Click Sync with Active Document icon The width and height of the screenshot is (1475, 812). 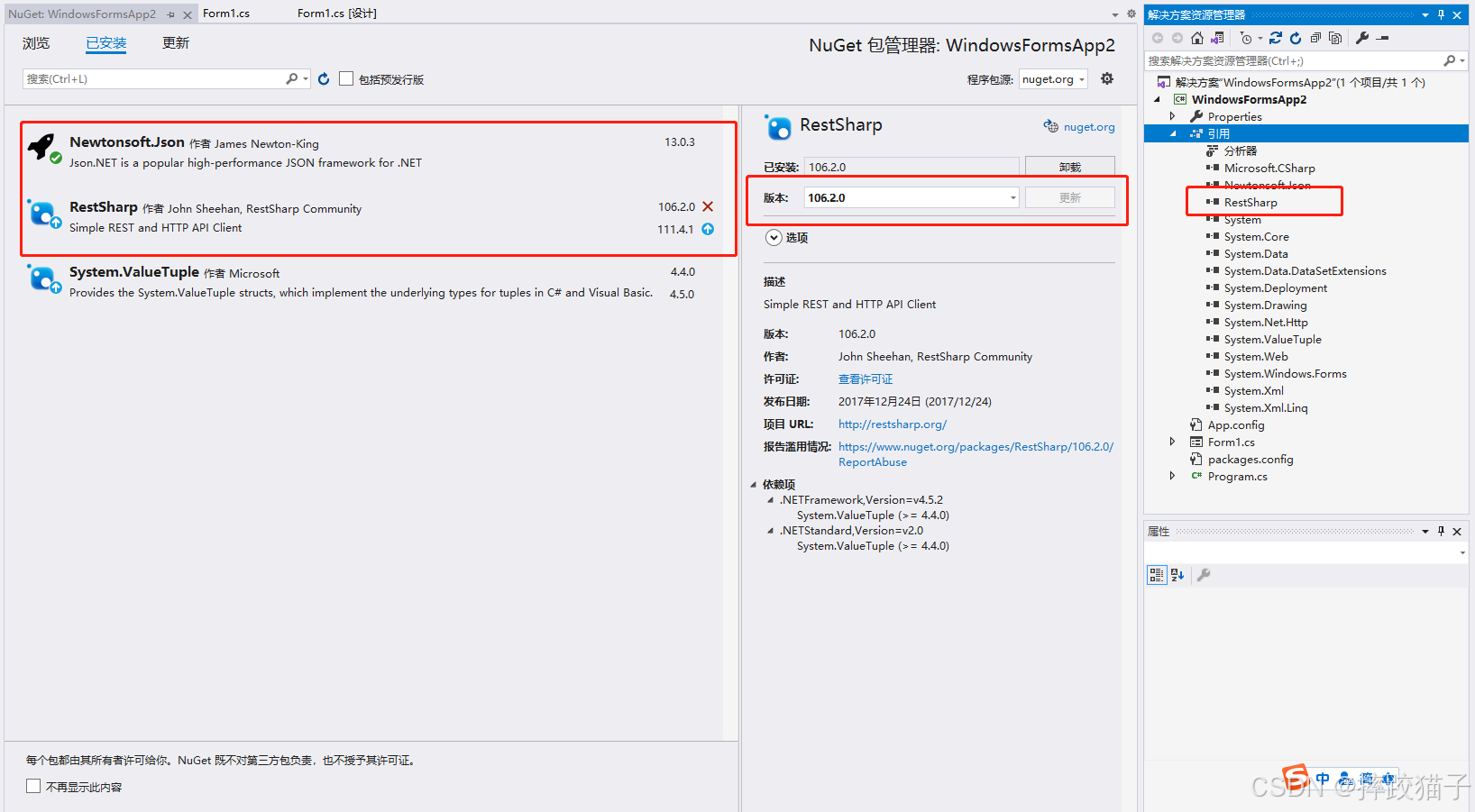coord(1276,38)
